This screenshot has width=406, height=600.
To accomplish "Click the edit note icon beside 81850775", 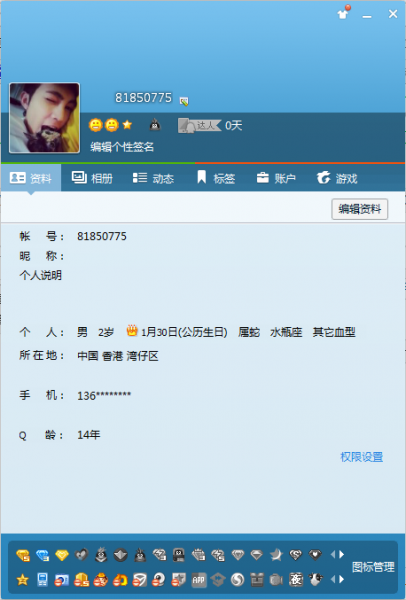I will pyautogui.click(x=184, y=101).
